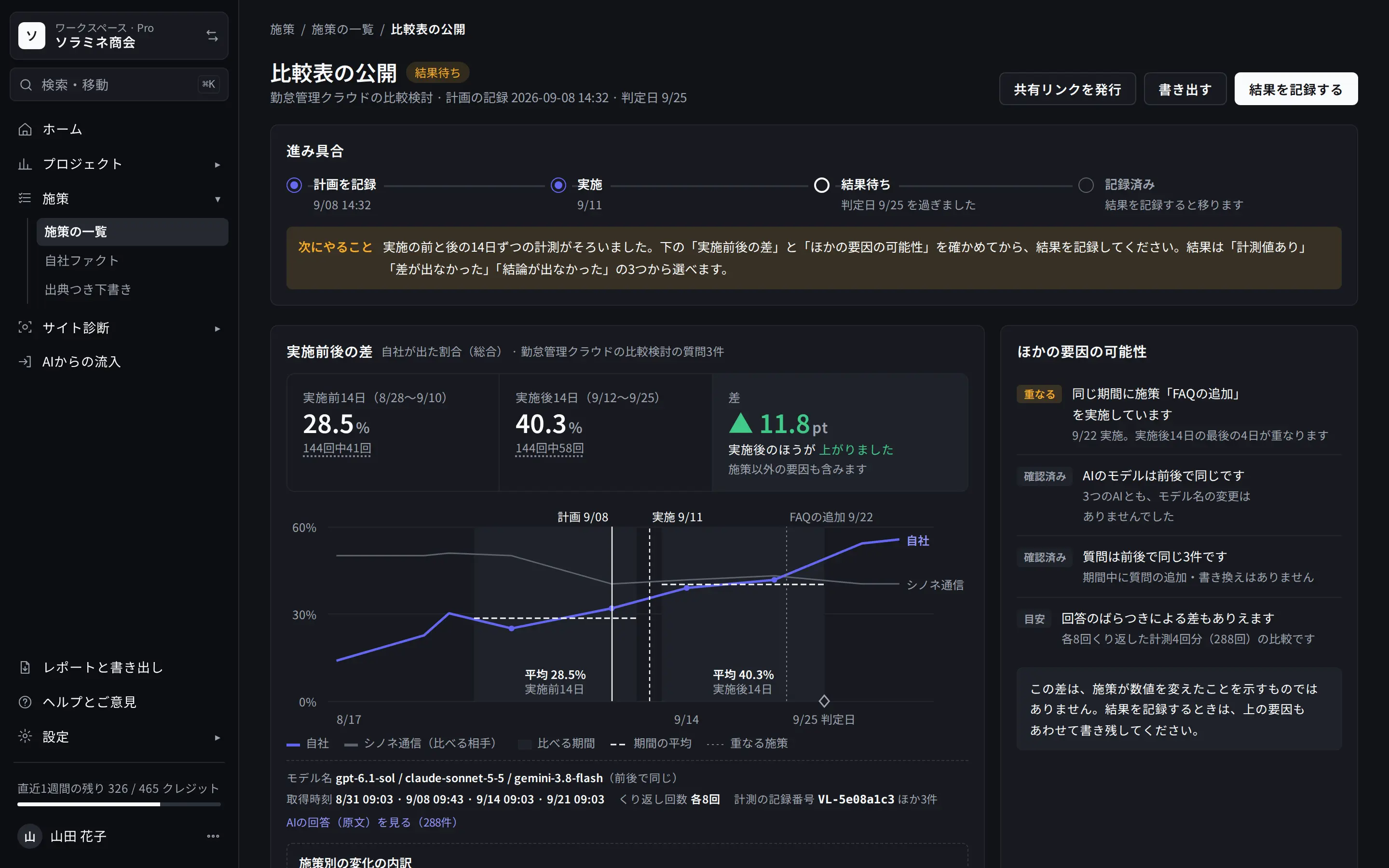Expand the プロジェクト menu arrow
This screenshot has width=1389, height=868.
pos(218,165)
